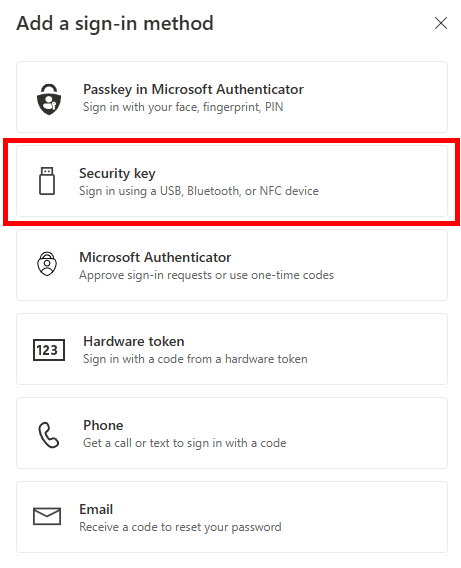Choose Passkey in Microsoft Authenticator option
461x568 pixels.
[232, 97]
